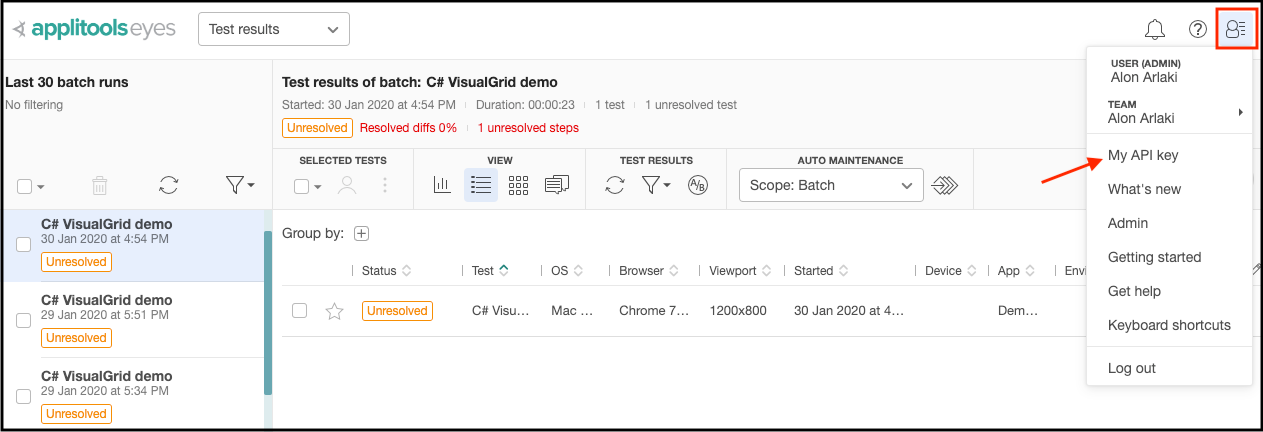Select the 29 Jan 5:51 PM batch checkbox
The image size is (1263, 432).
click(24, 320)
